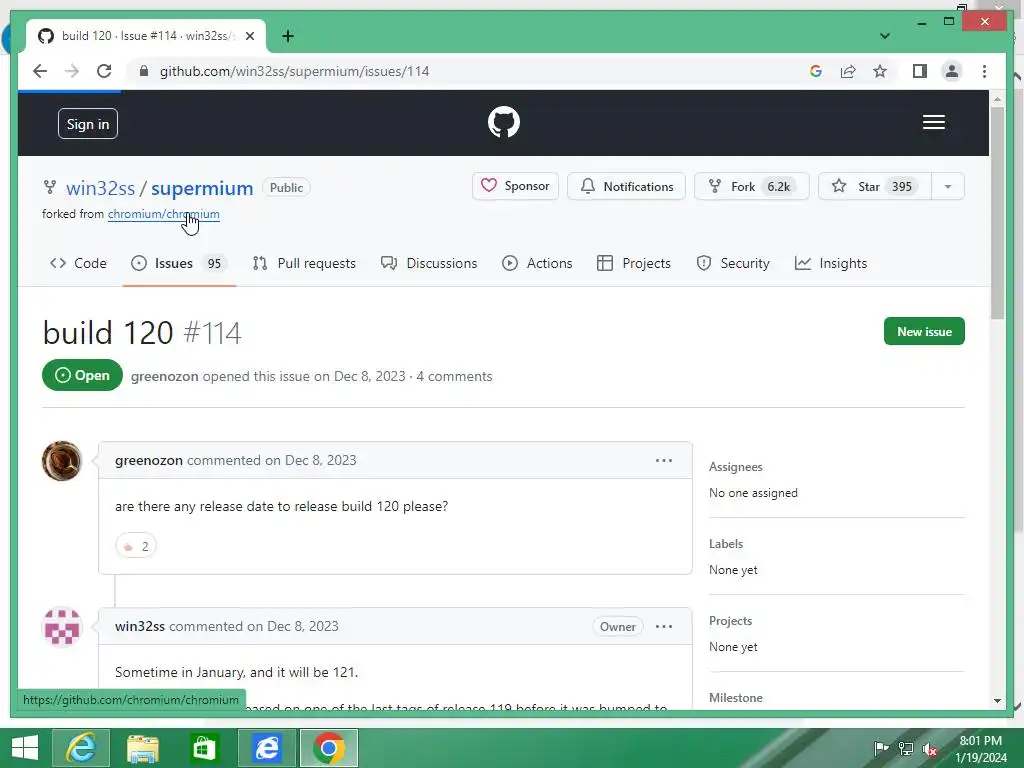Screen dimensions: 1024x768
Task: Reload the page with the refresh icon
Action: tap(104, 71)
